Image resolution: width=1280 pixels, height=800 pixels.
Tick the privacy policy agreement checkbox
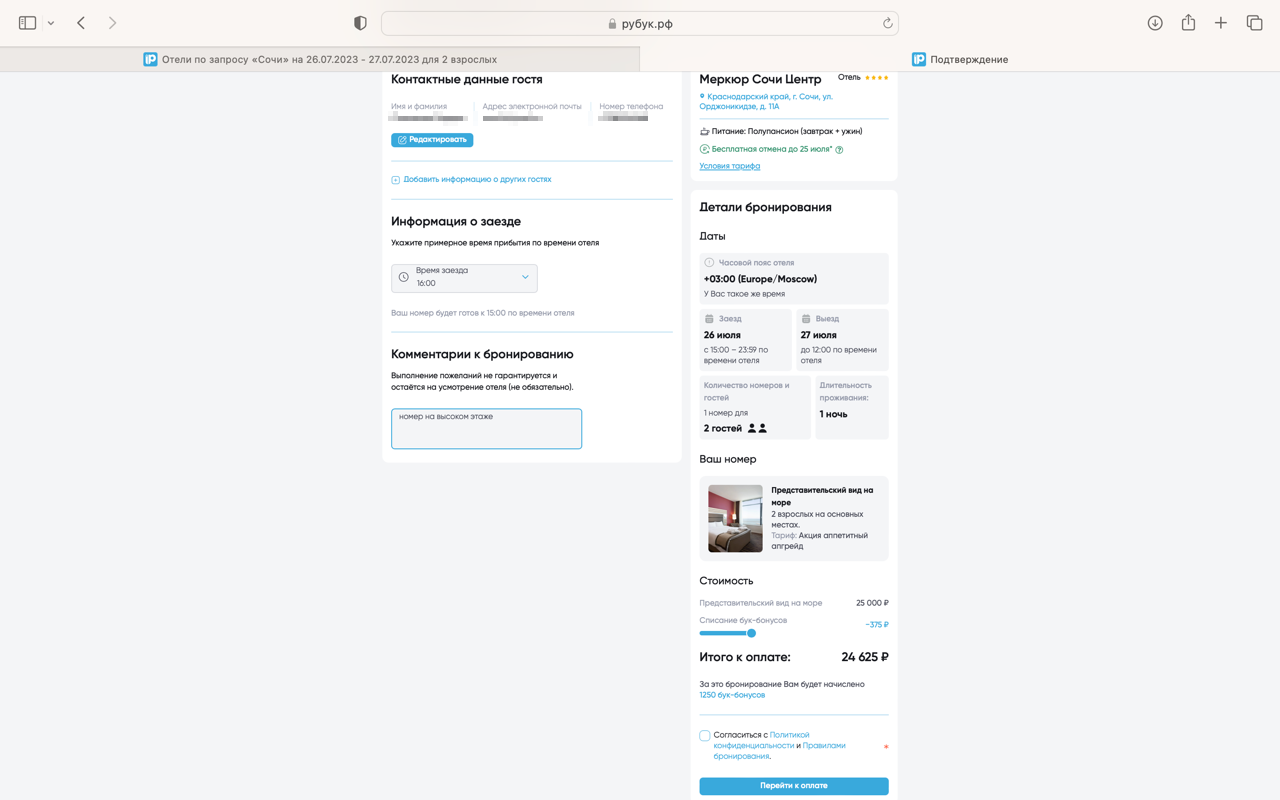coord(705,736)
